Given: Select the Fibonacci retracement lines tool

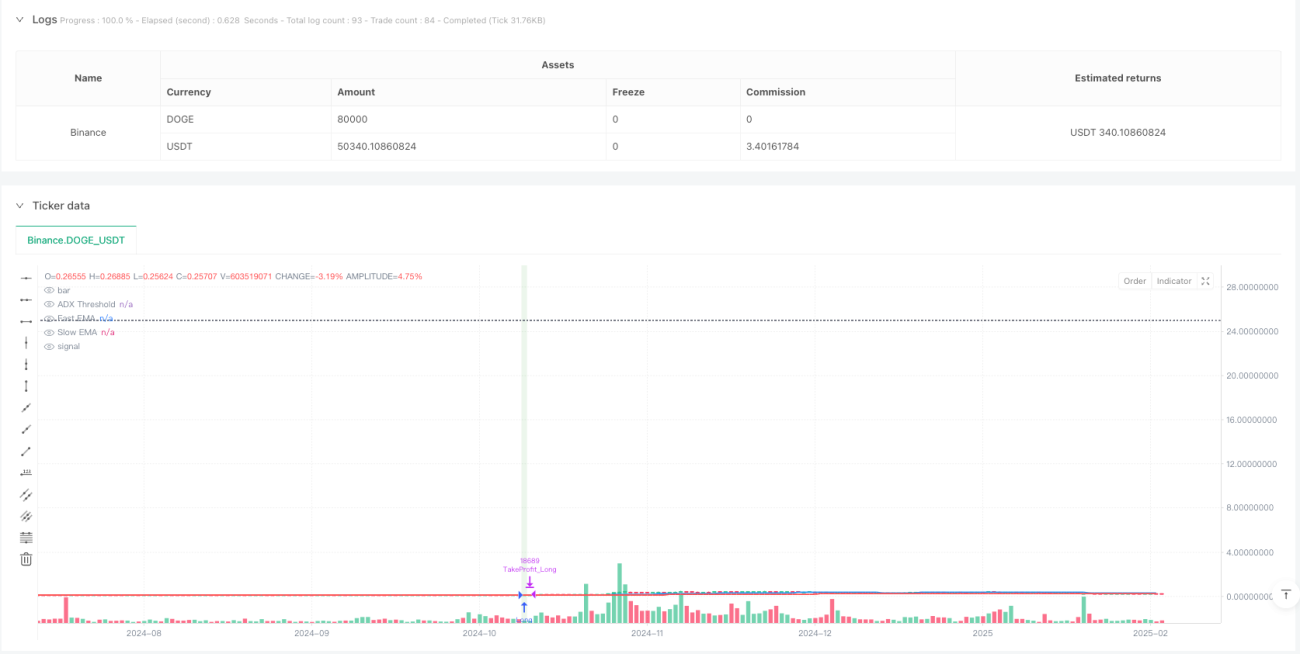Looking at the screenshot, I should pyautogui.click(x=26, y=537).
